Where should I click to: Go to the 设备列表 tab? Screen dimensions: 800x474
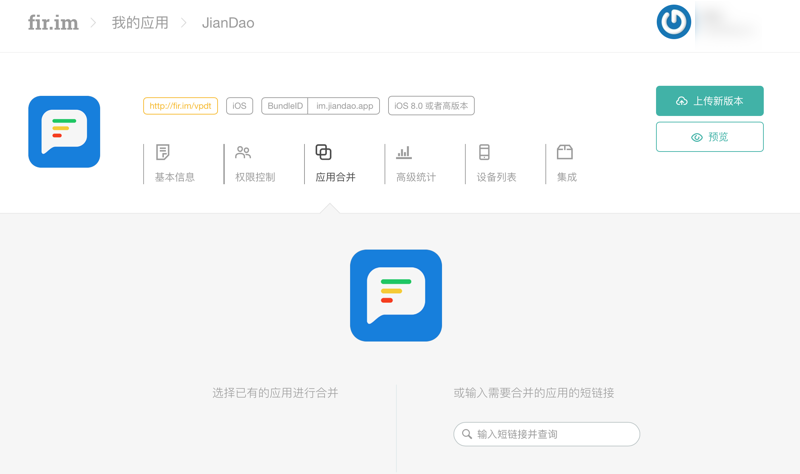496,177
